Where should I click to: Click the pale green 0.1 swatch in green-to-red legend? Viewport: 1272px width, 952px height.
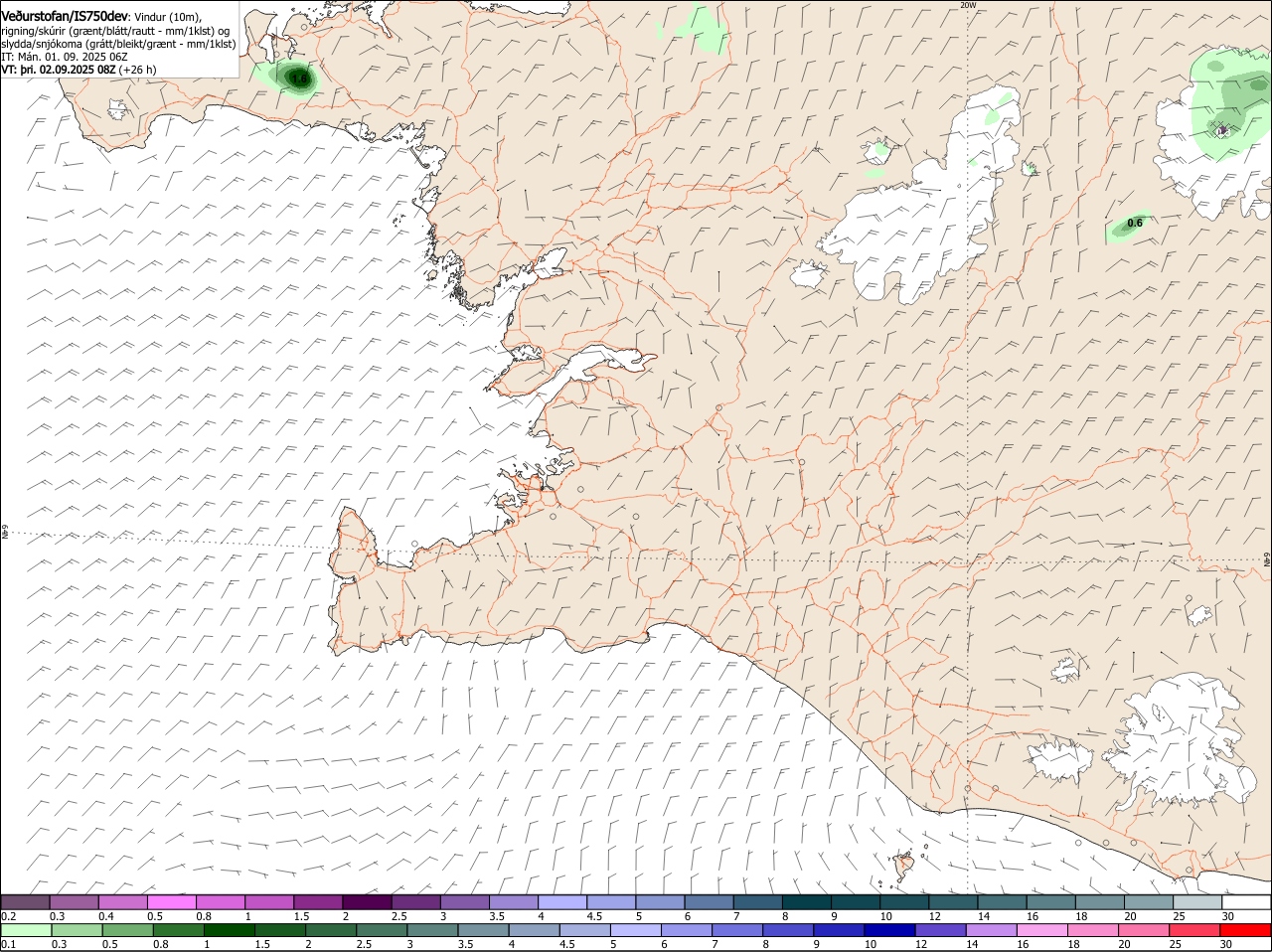click(x=27, y=930)
